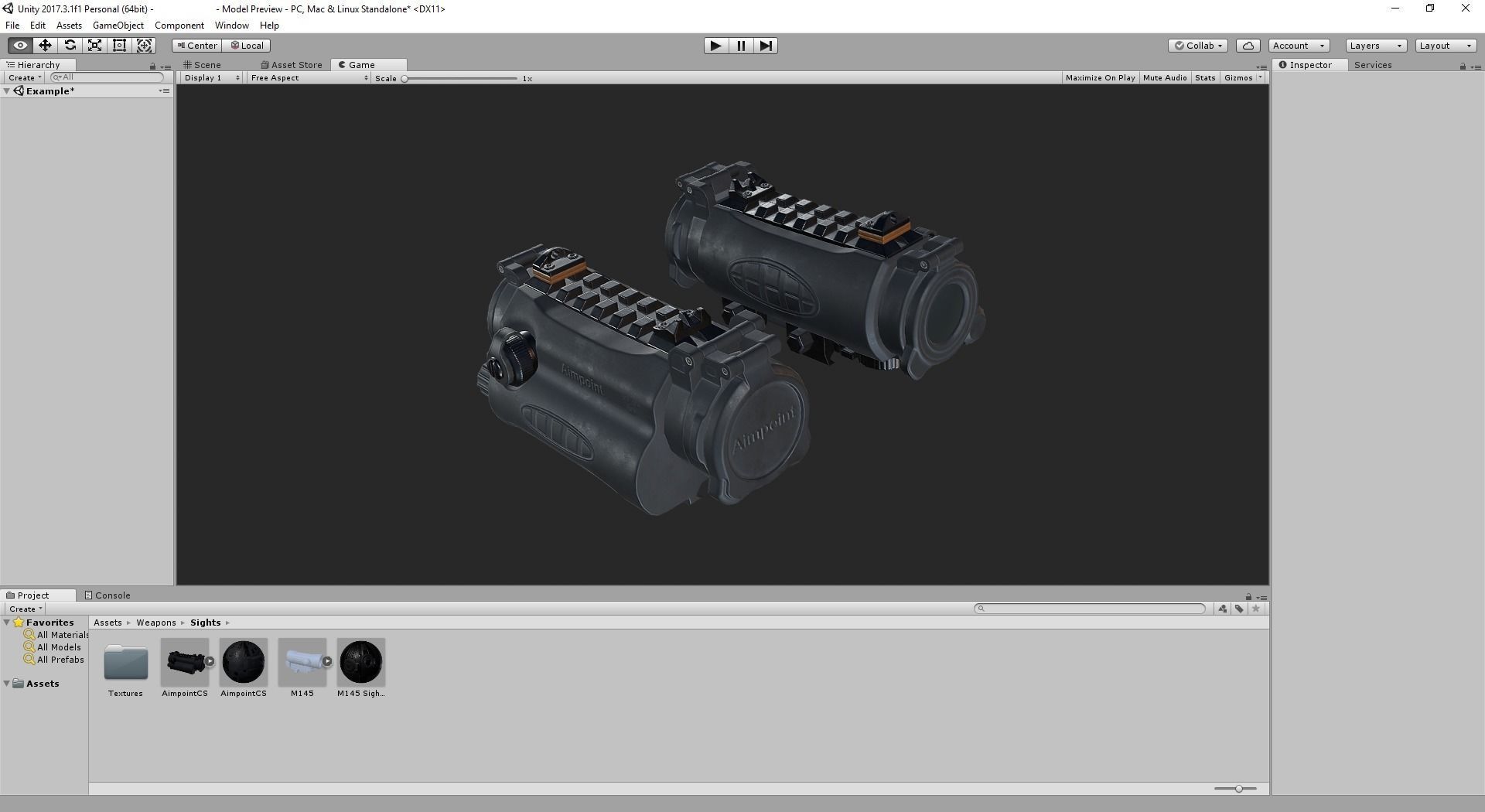Select the Game tab
Image resolution: width=1485 pixels, height=812 pixels.
(367, 65)
